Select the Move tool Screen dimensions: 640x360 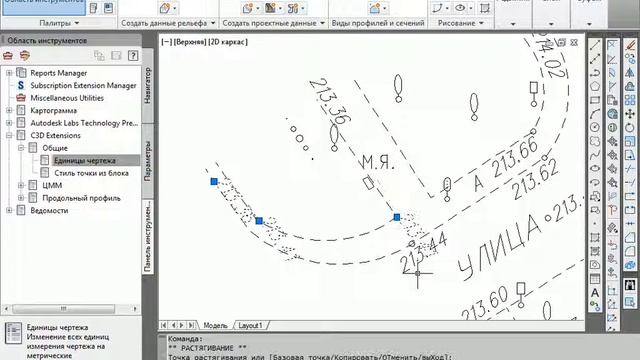pyautogui.click(x=630, y=114)
